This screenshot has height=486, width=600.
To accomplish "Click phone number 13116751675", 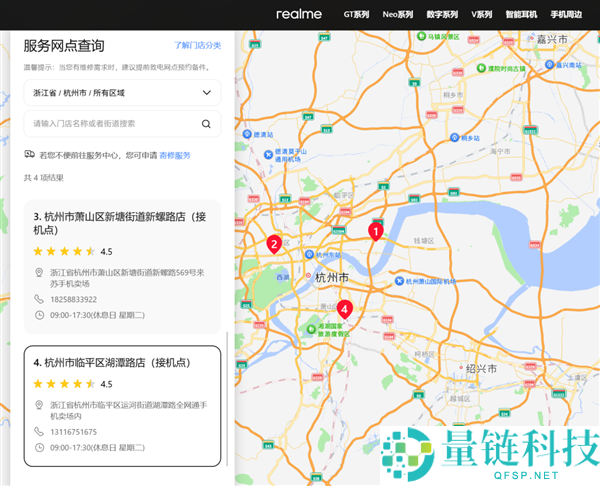I will (73, 432).
